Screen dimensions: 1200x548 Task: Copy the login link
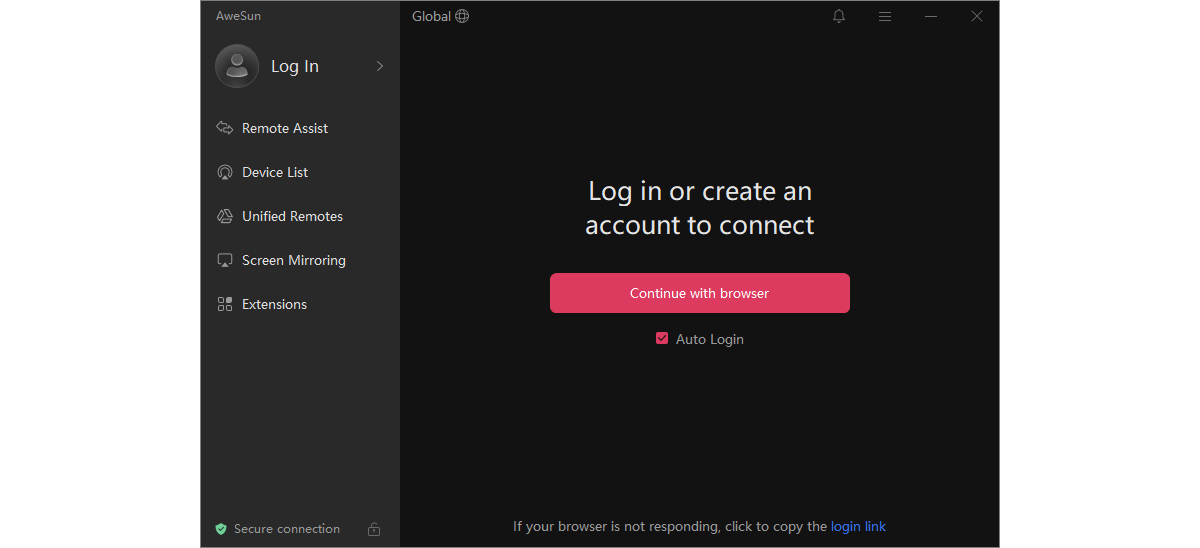pyautogui.click(x=858, y=526)
